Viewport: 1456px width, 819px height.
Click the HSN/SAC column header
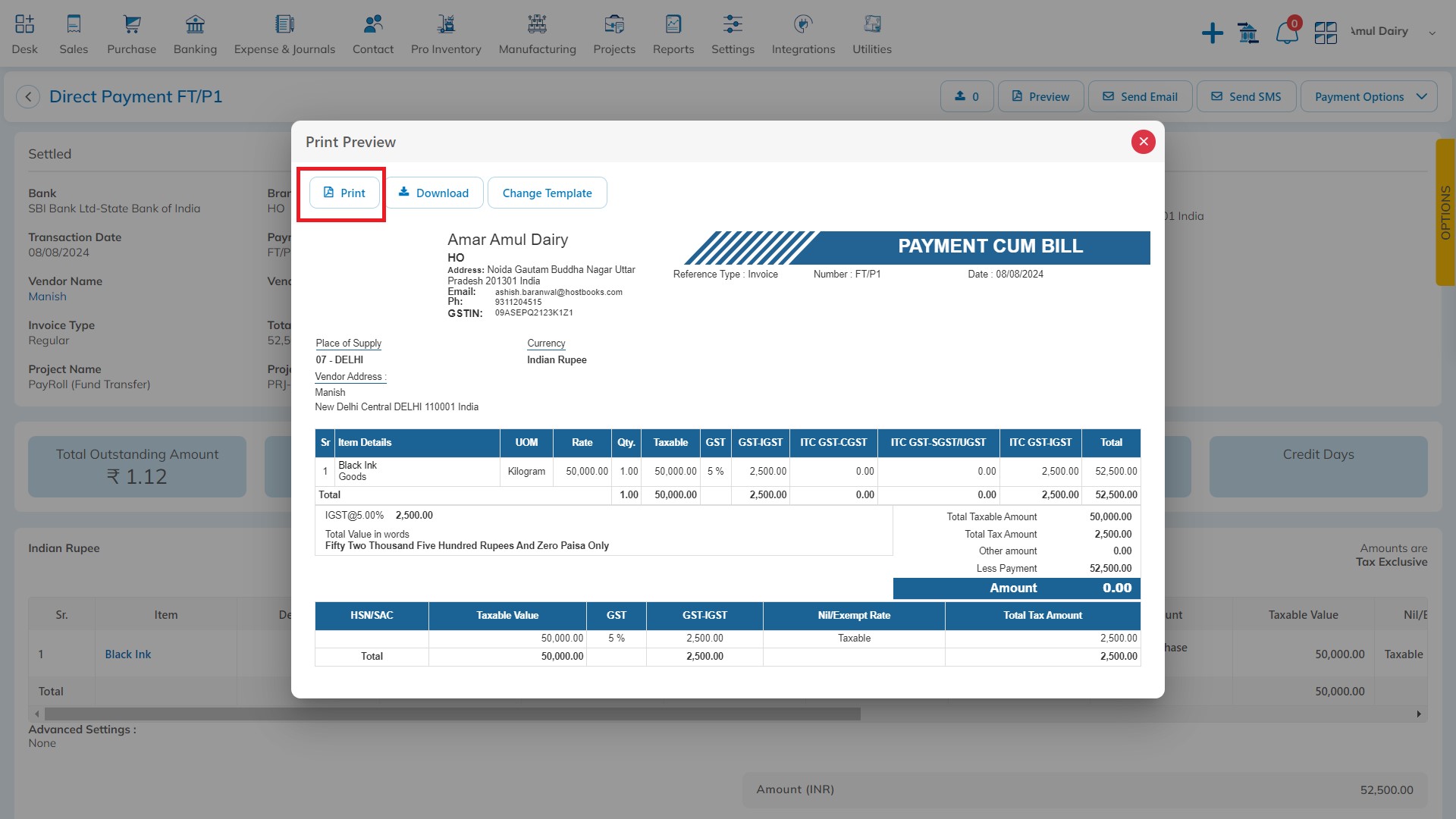(x=372, y=615)
